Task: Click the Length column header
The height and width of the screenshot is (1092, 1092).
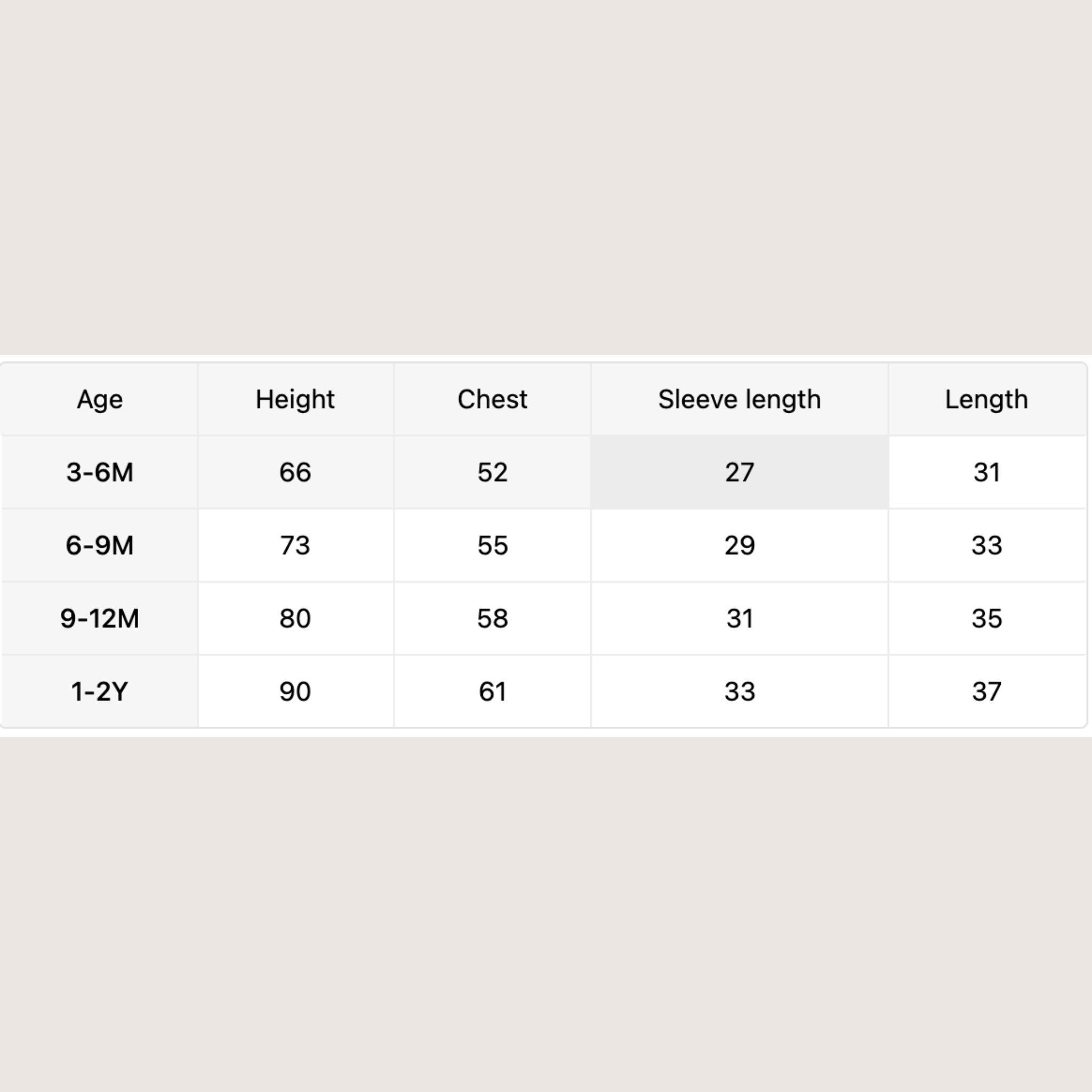Action: tap(986, 399)
